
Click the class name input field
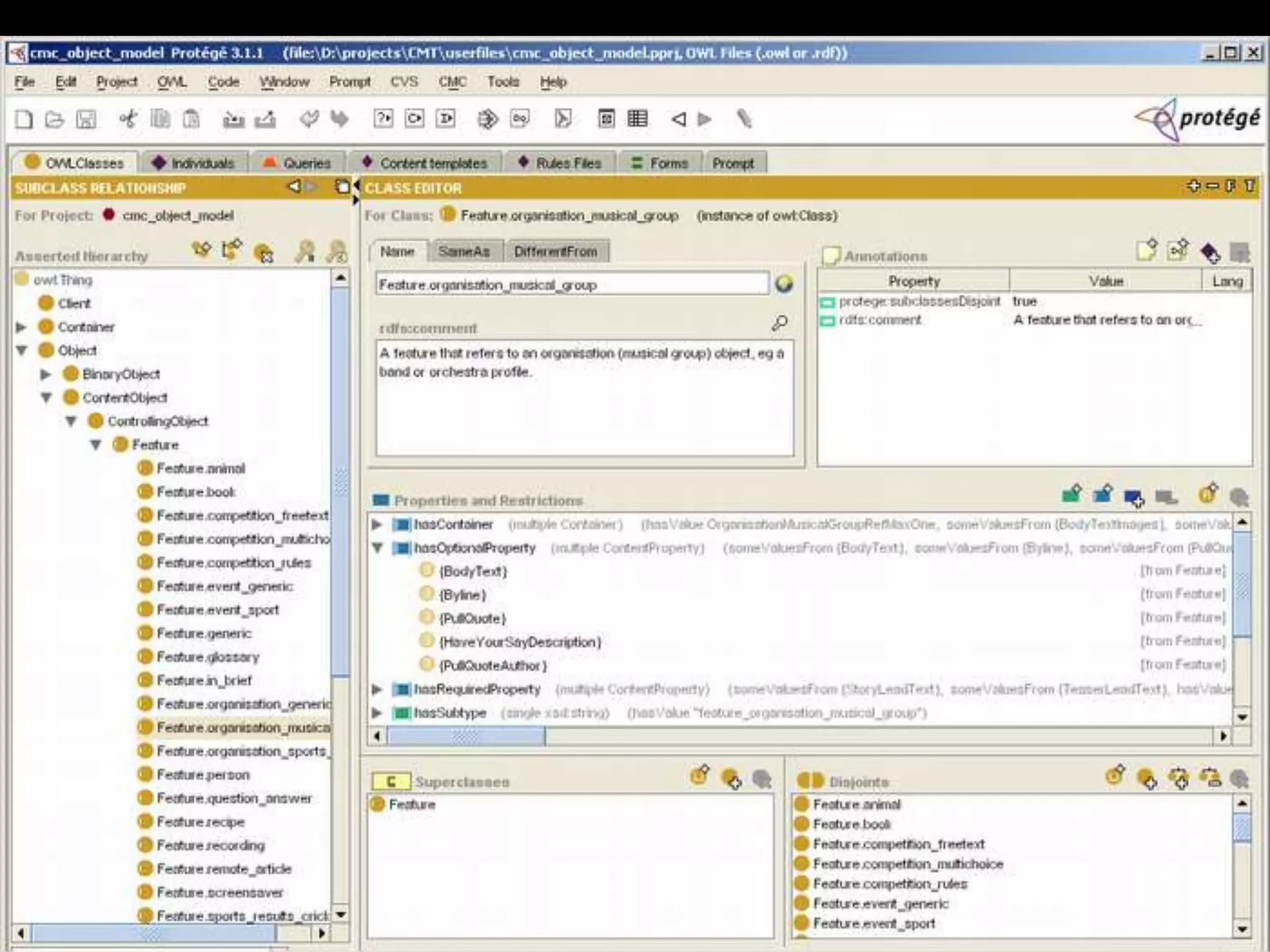(571, 284)
